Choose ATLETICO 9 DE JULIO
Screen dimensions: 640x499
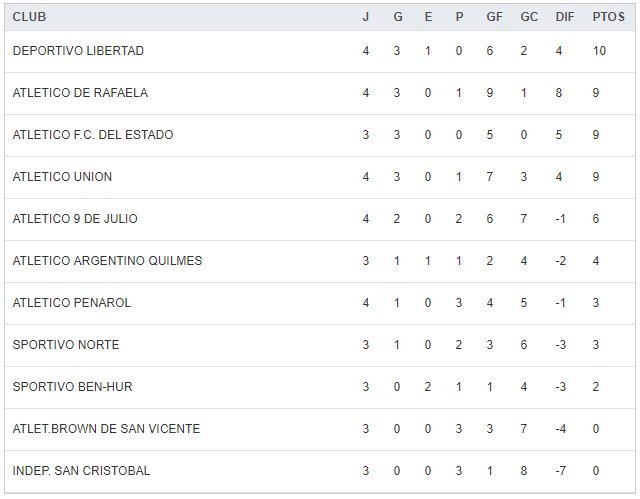click(x=75, y=219)
